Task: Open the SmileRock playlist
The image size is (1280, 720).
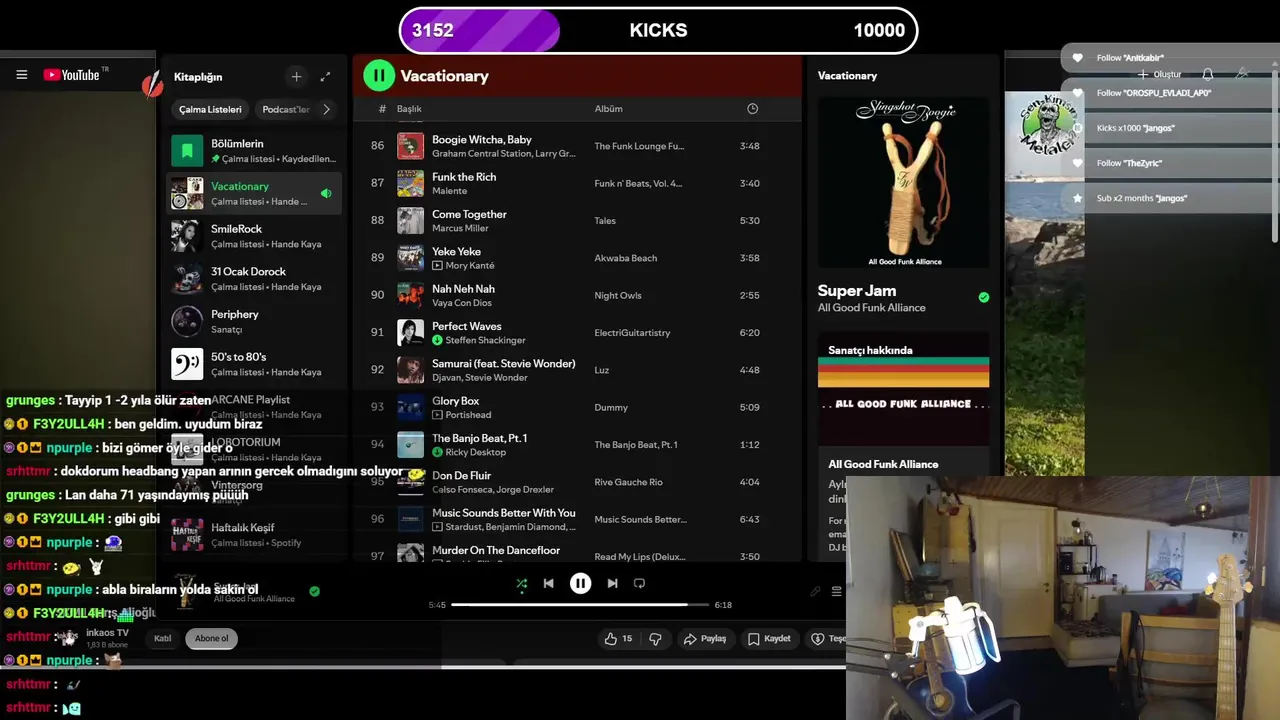Action: (253, 236)
